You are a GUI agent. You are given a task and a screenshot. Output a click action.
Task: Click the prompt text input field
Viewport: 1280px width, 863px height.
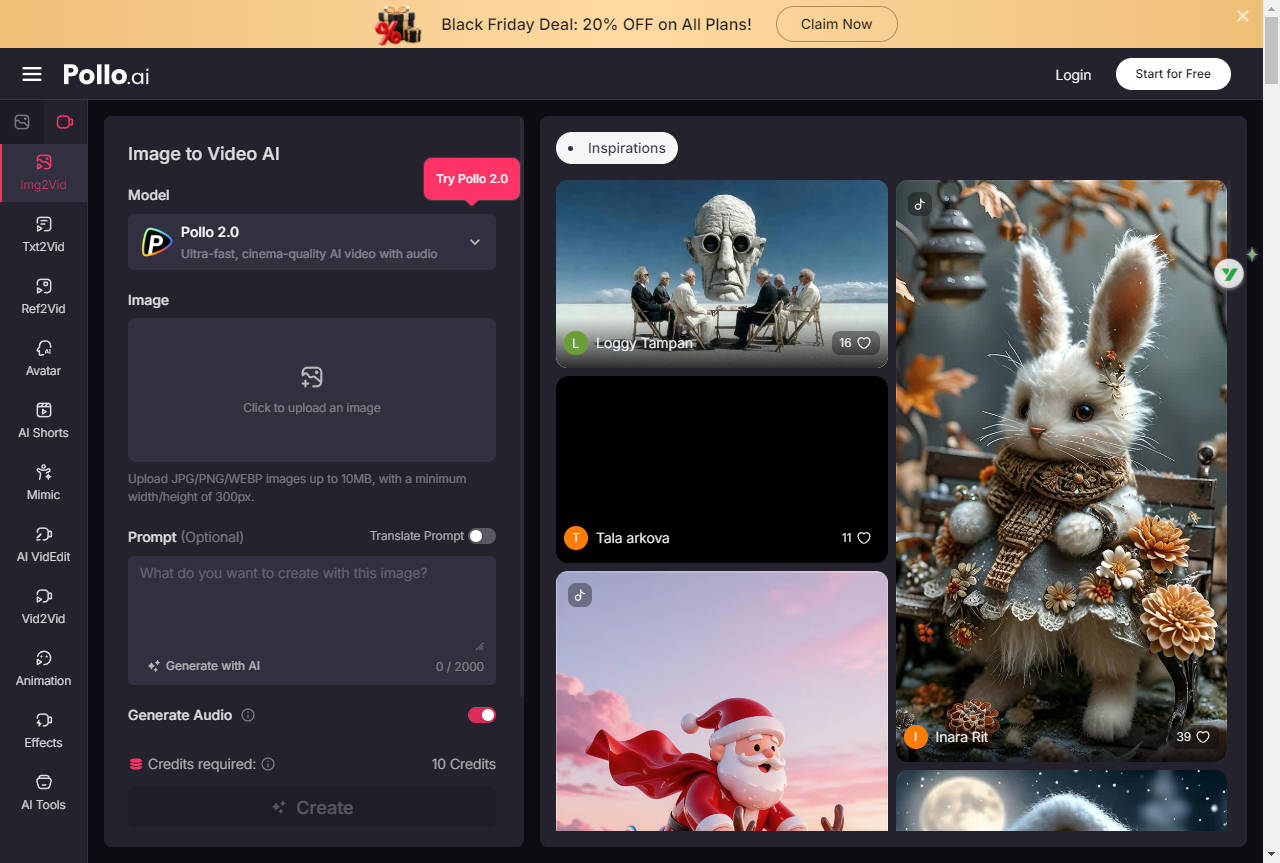click(x=312, y=600)
